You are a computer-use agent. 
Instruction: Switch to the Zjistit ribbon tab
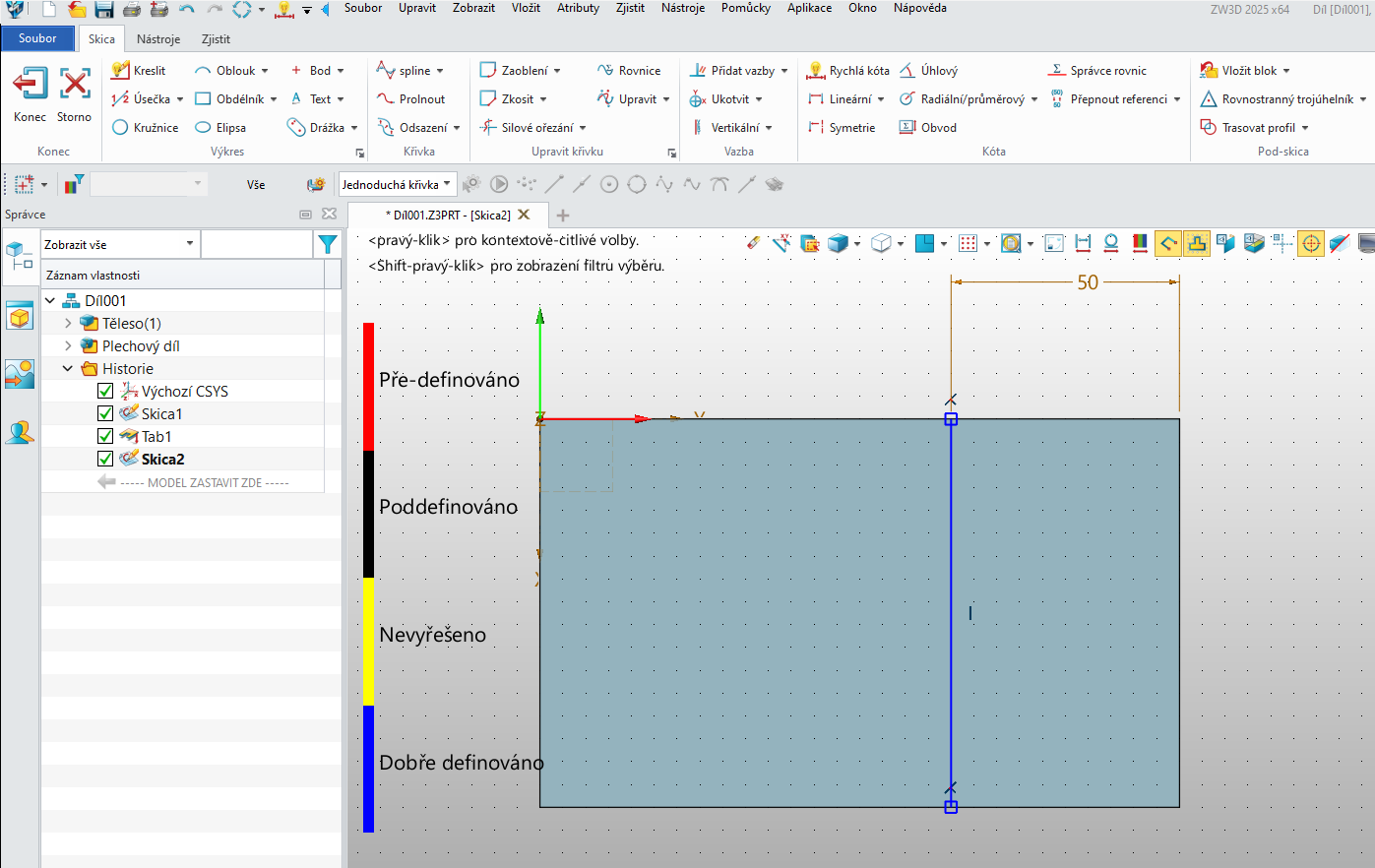[216, 39]
